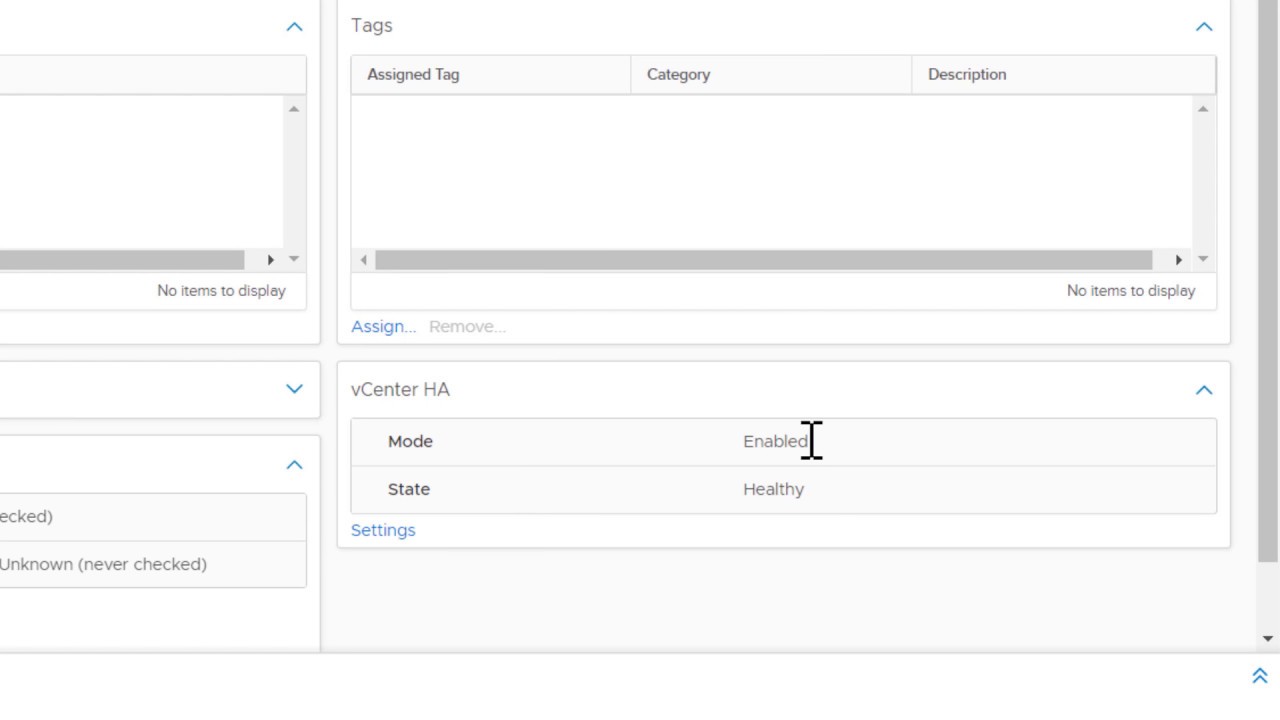Click the Mode row label
The width and height of the screenshot is (1280, 720).
point(410,442)
